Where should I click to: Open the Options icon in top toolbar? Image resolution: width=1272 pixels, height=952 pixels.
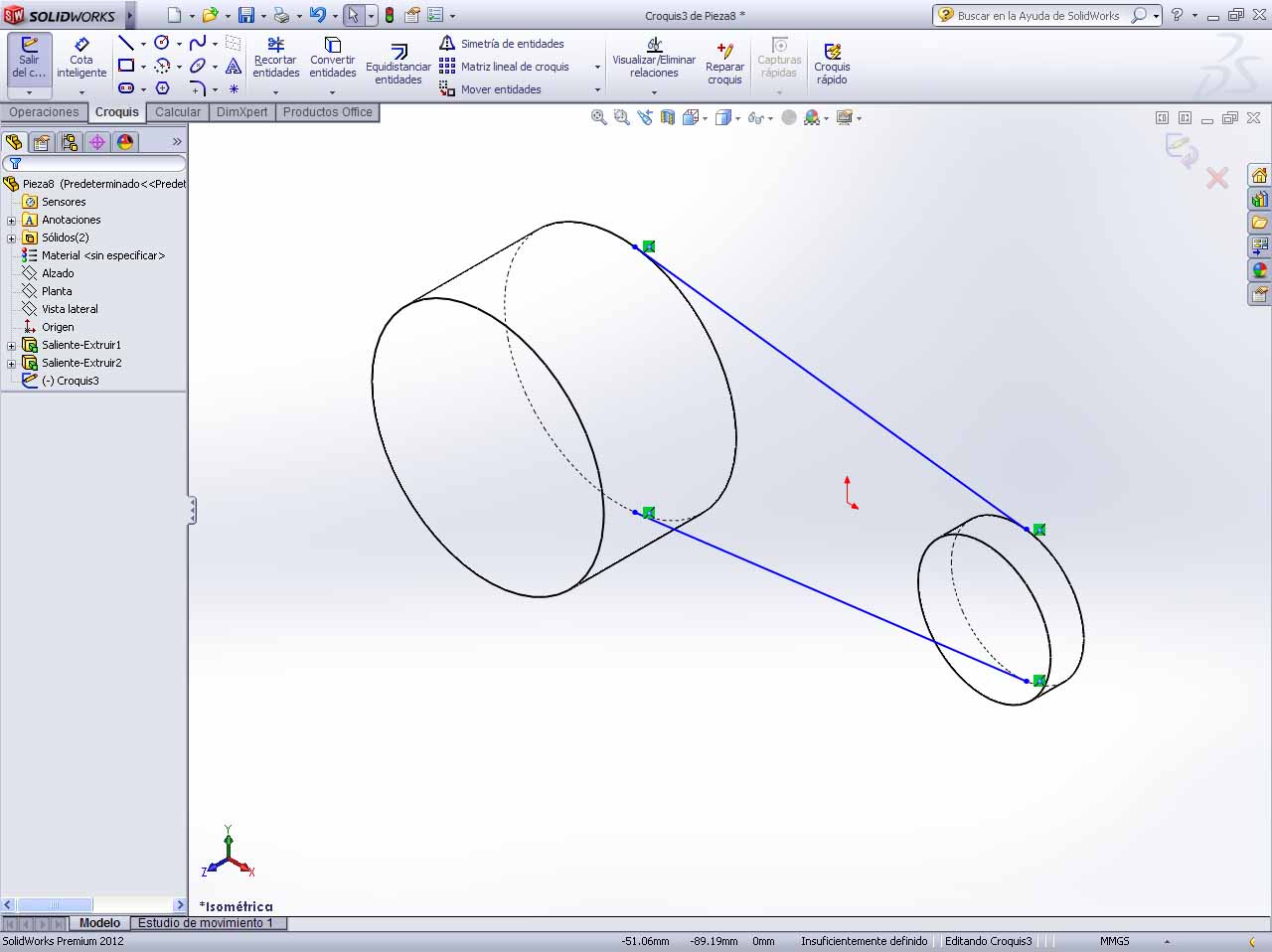434,15
